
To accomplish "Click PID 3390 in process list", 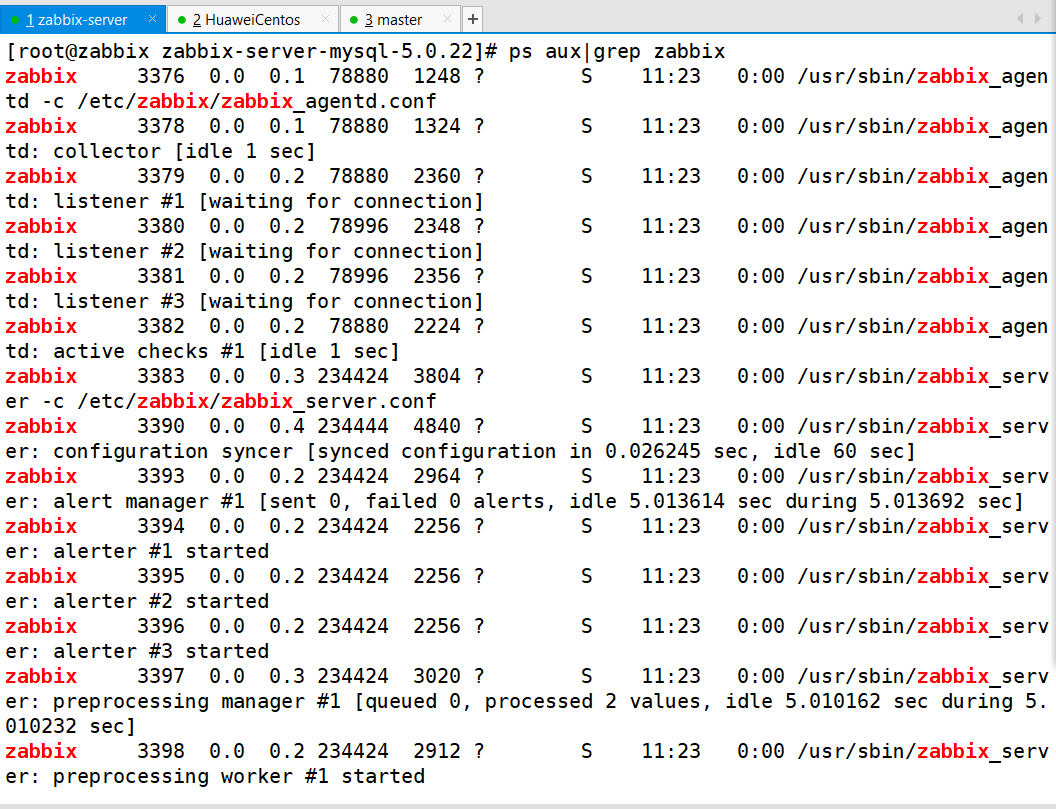I will [x=161, y=426].
